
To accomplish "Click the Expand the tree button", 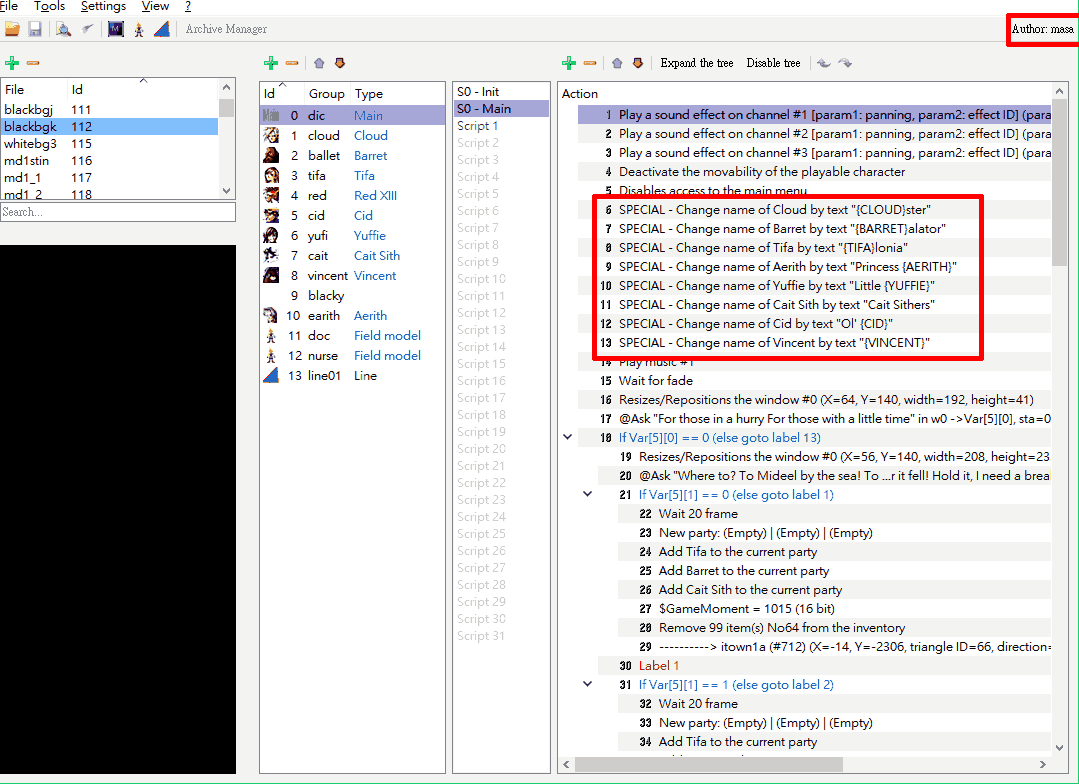I will pos(697,63).
